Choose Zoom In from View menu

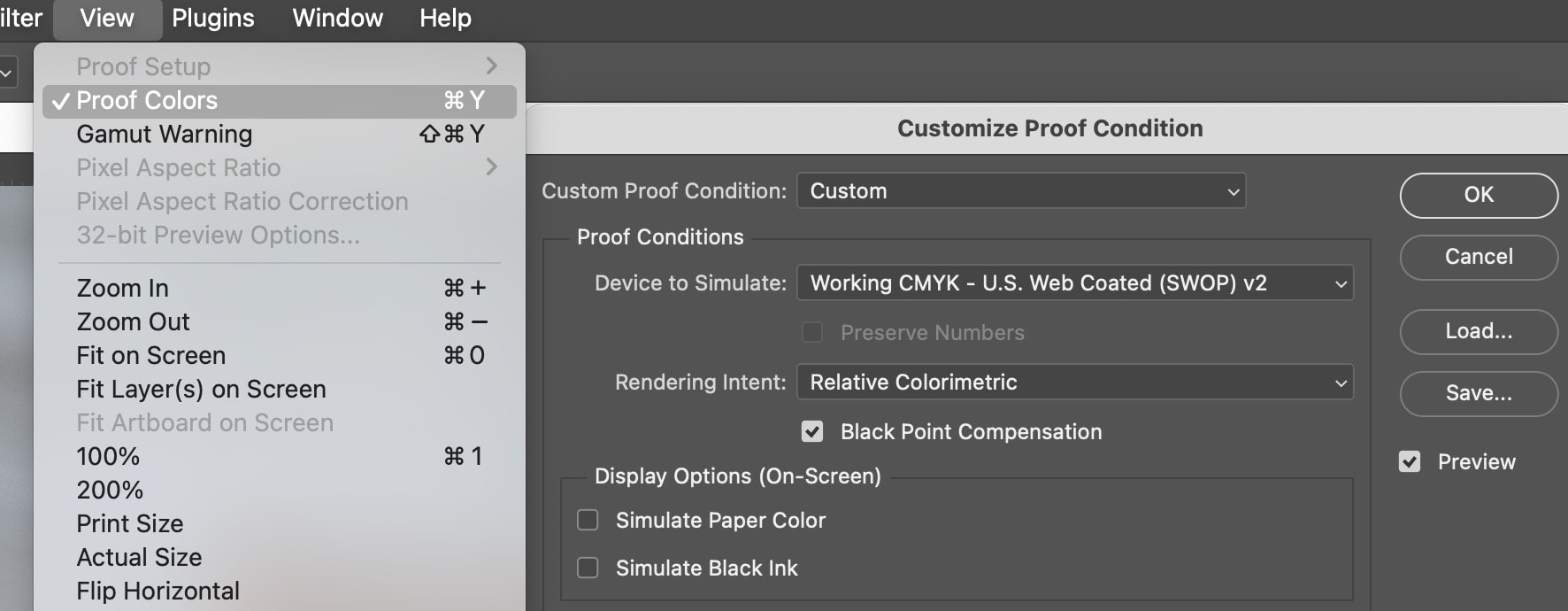(123, 289)
